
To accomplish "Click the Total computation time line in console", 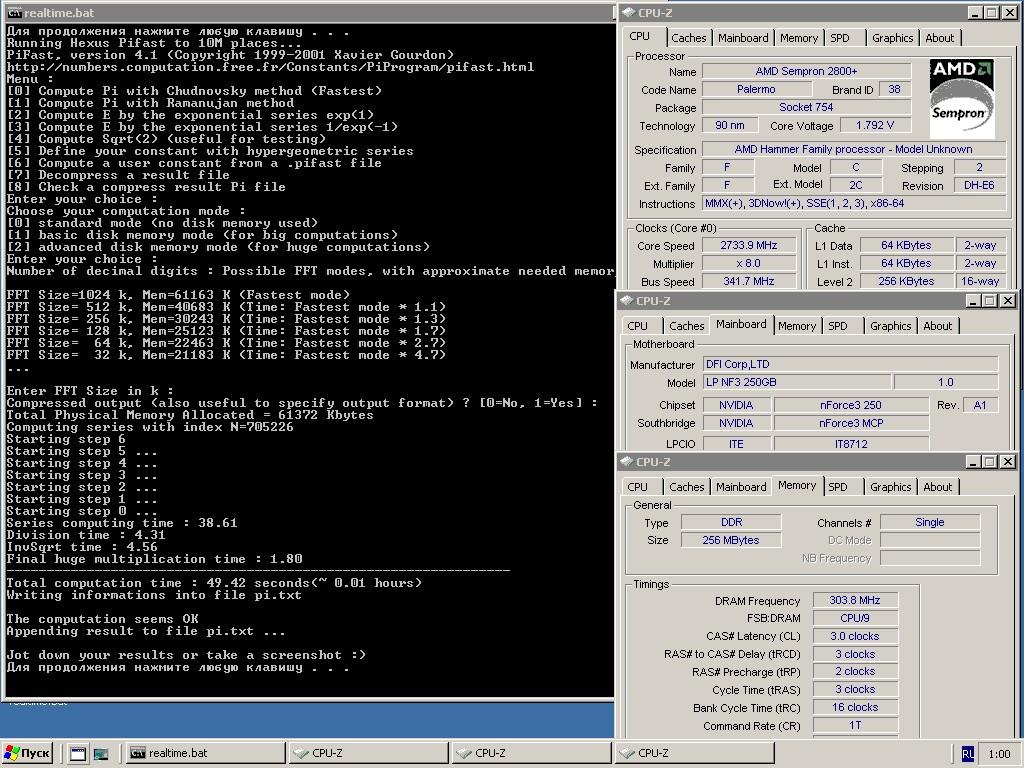I will point(214,583).
